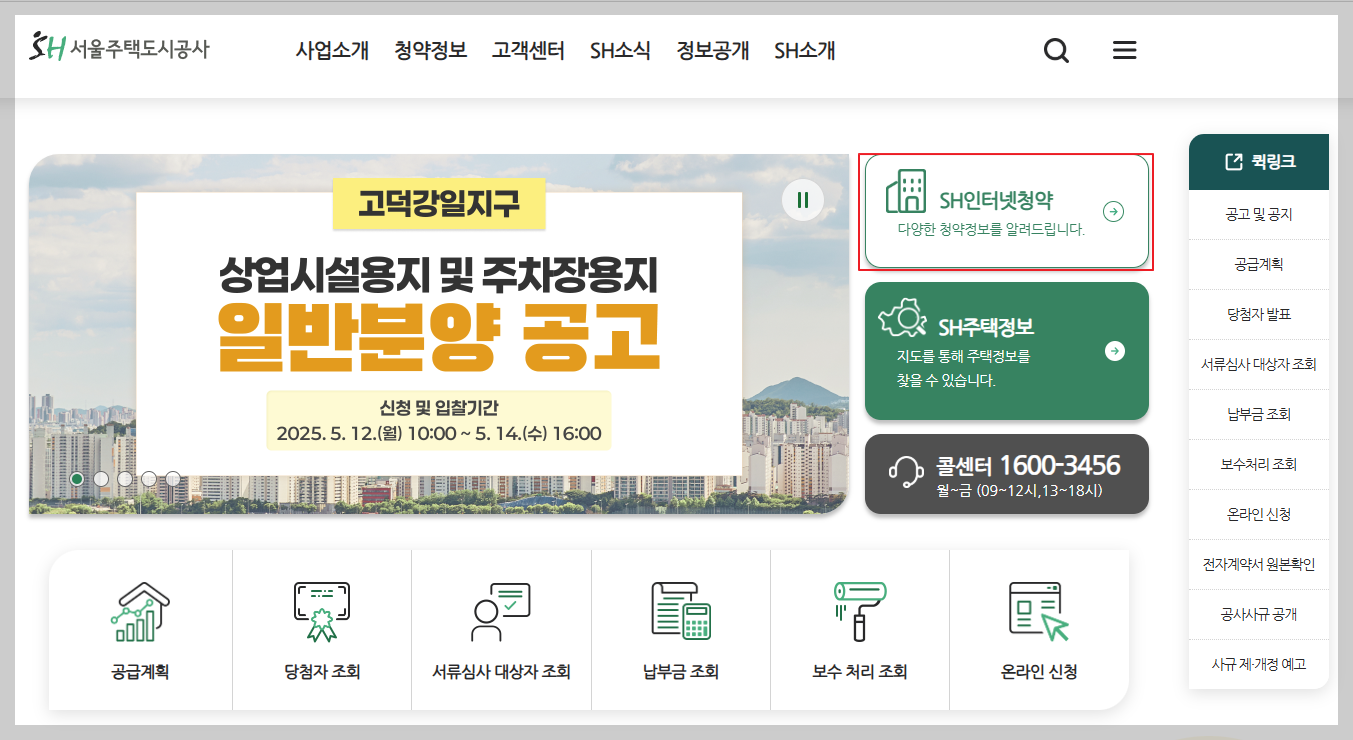1353x740 pixels.
Task: Click the SH인터넷청약 title text
Action: click(996, 200)
